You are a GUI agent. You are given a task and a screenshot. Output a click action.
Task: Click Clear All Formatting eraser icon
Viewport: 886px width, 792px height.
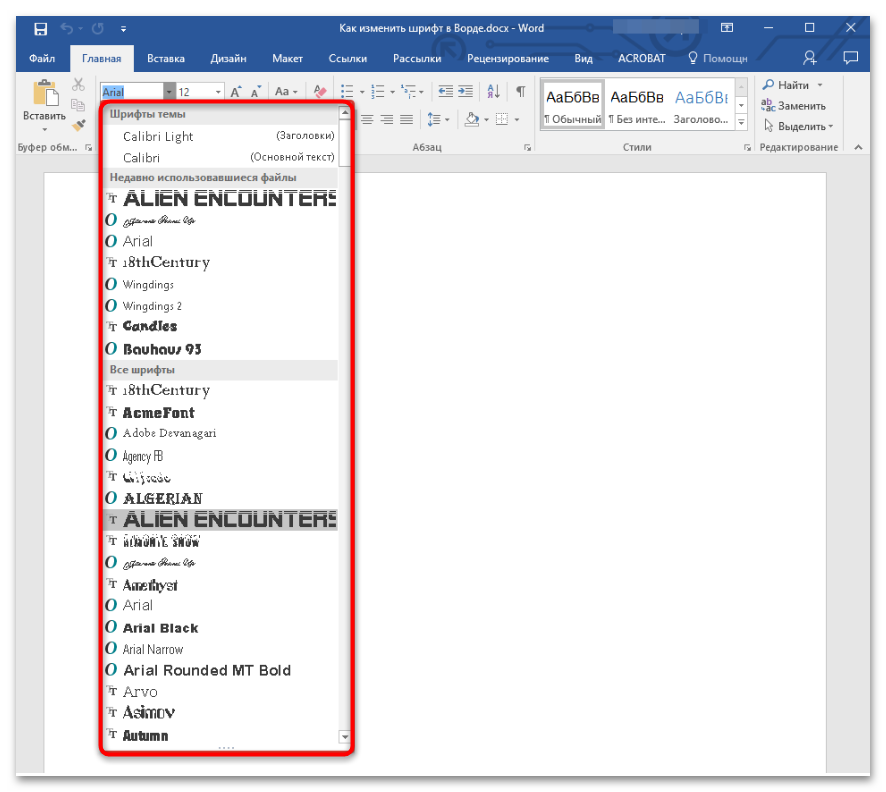(320, 92)
